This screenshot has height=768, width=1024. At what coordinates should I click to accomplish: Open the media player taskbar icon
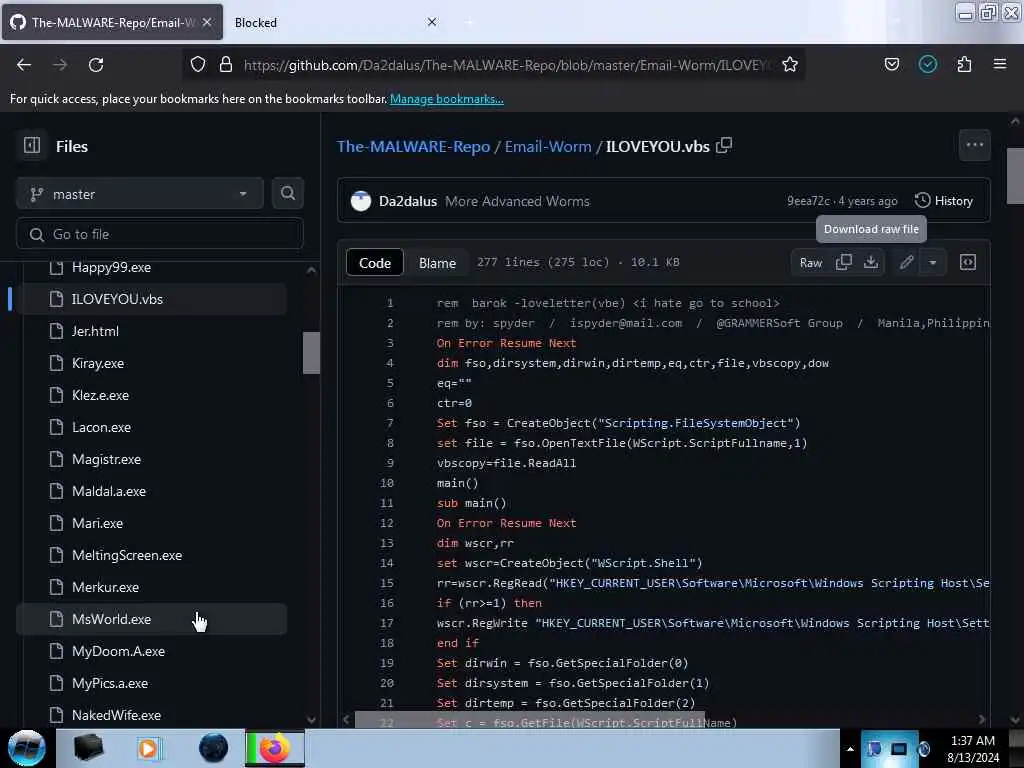(149, 748)
